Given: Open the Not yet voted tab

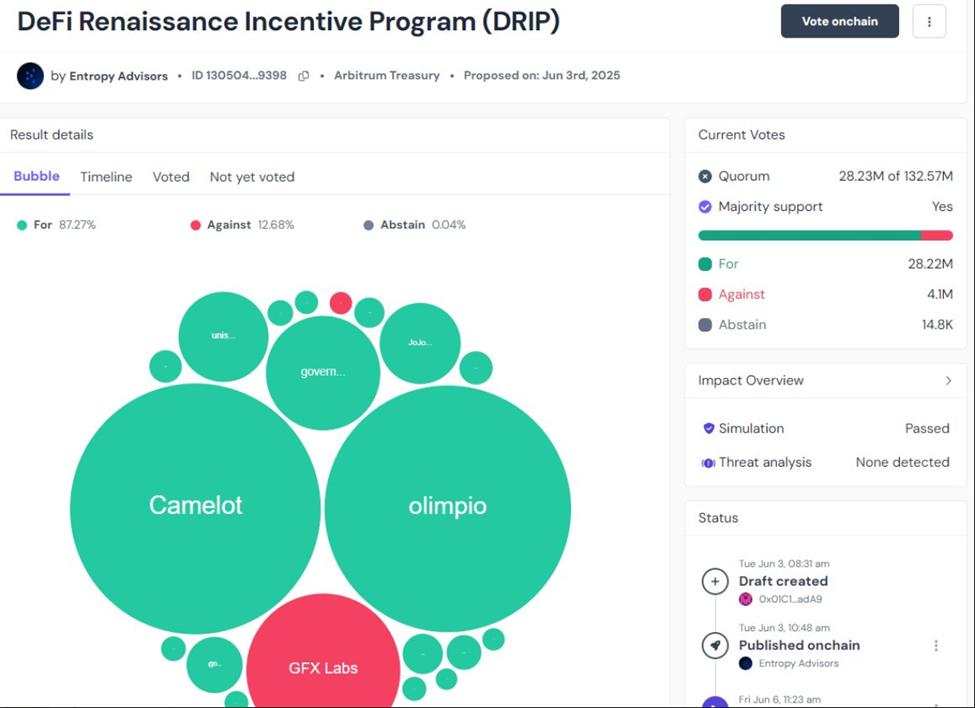Looking at the screenshot, I should (251, 177).
